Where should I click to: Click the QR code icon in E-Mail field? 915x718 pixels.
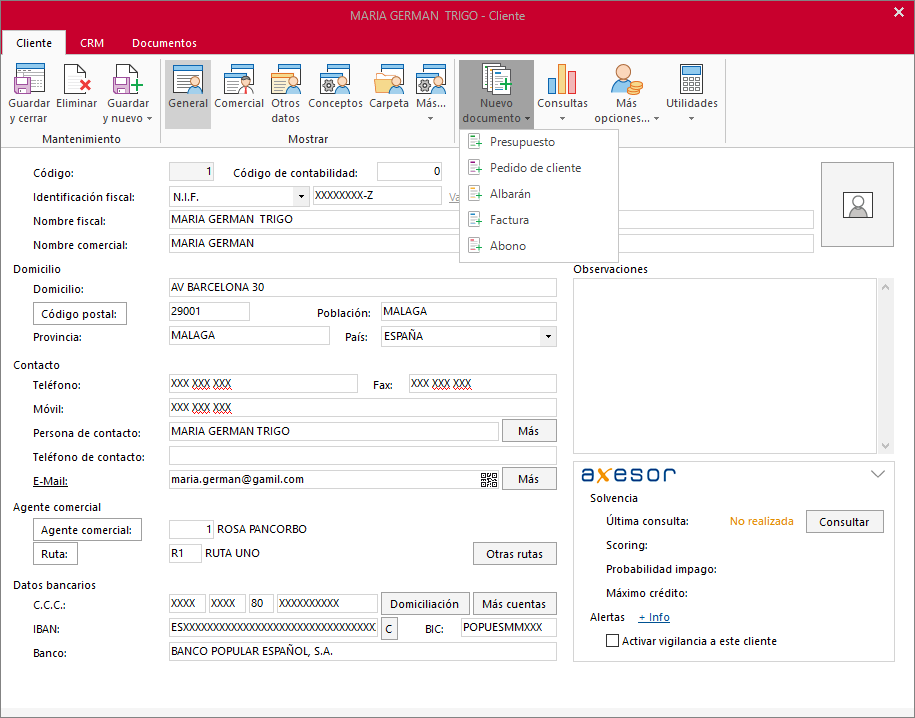click(488, 480)
